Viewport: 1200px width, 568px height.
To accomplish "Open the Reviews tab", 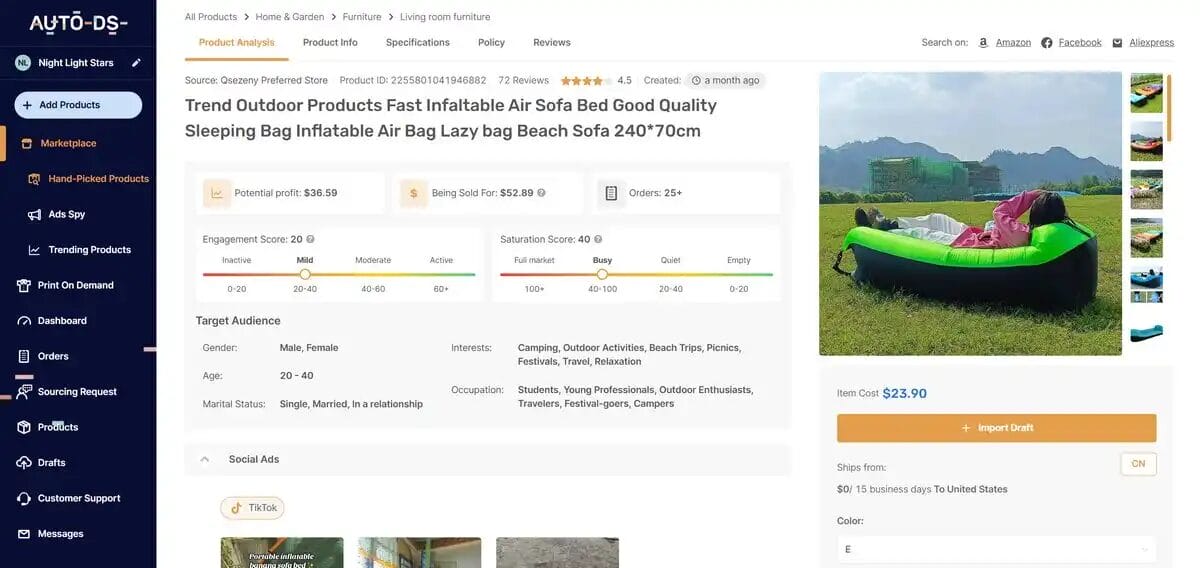I will tap(552, 43).
